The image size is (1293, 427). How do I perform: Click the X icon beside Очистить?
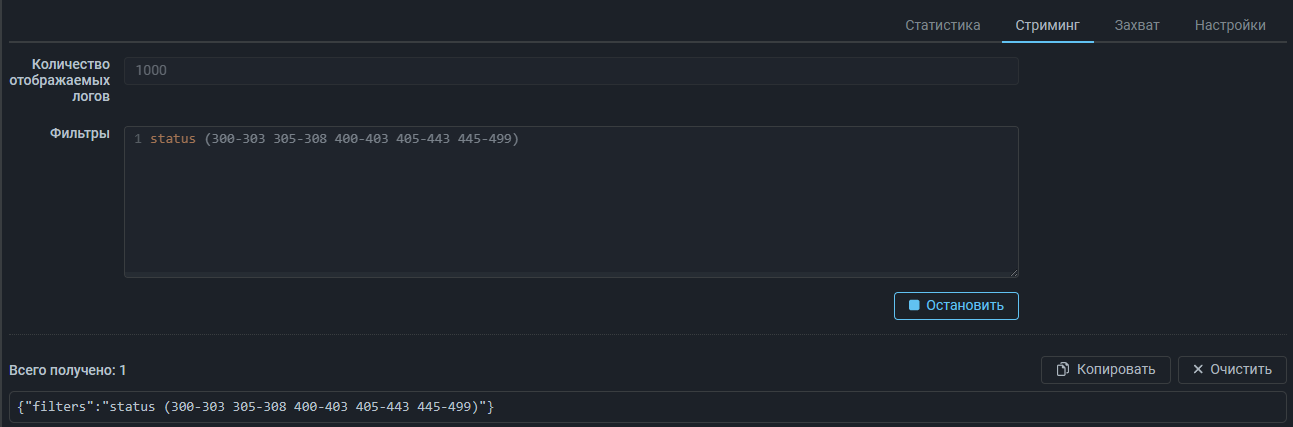click(x=1197, y=370)
